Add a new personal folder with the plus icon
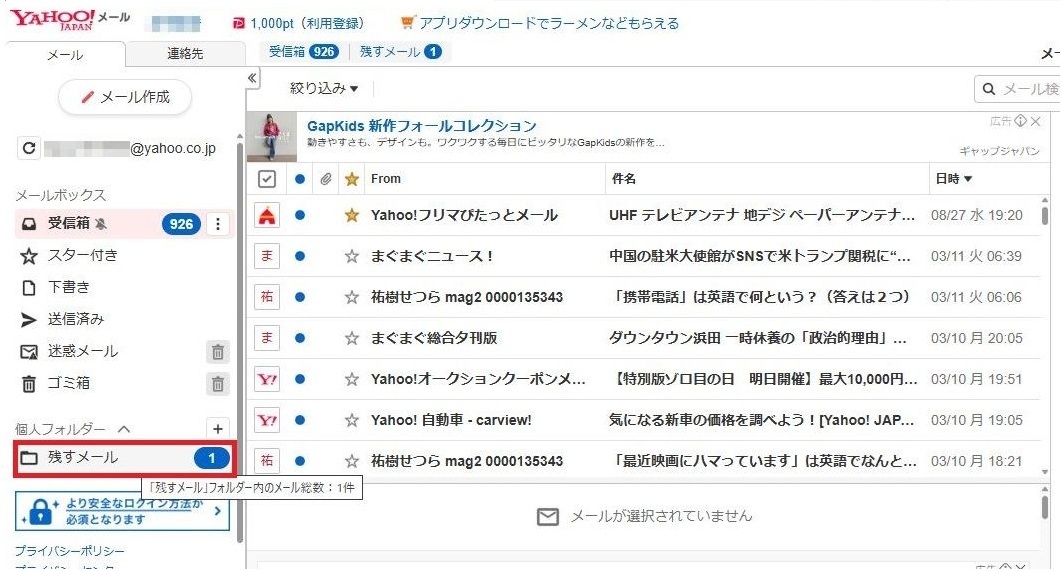Image resolution: width=1061 pixels, height=571 pixels. (218, 428)
